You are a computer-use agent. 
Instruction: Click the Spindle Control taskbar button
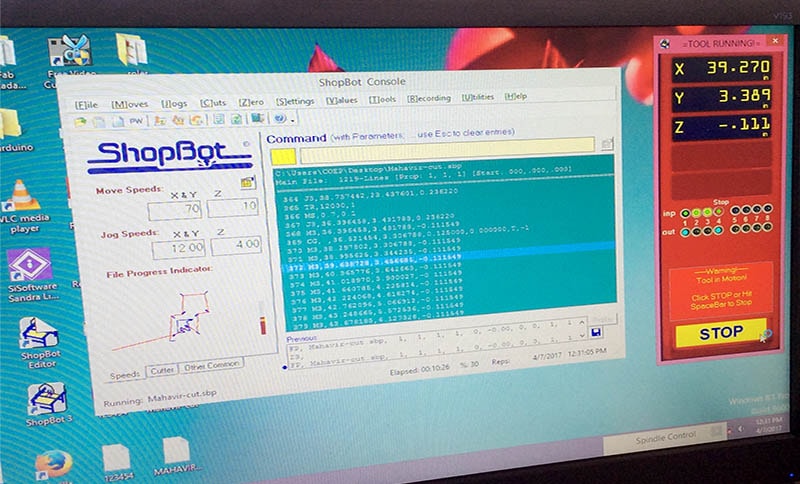point(665,437)
